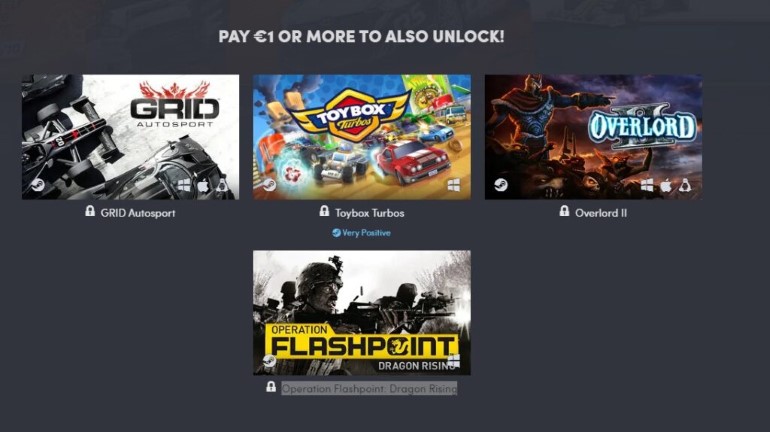
Task: Click the Apple icon on Overlord II
Action: point(666,185)
